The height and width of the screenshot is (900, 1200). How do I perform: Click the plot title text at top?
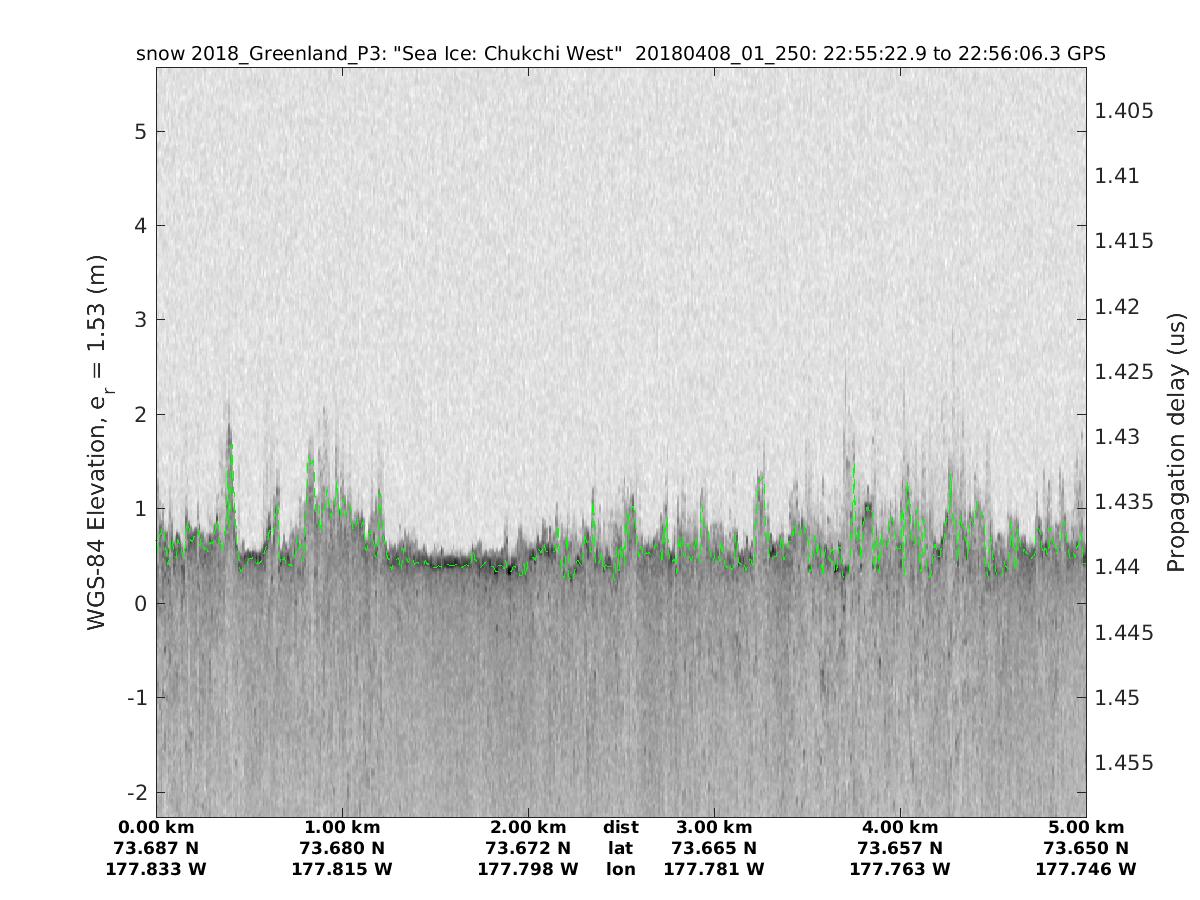coord(620,54)
